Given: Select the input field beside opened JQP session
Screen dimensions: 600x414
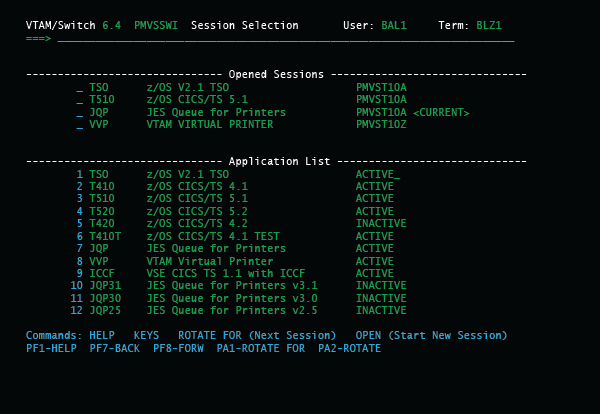Looking at the screenshot, I should [x=80, y=113].
